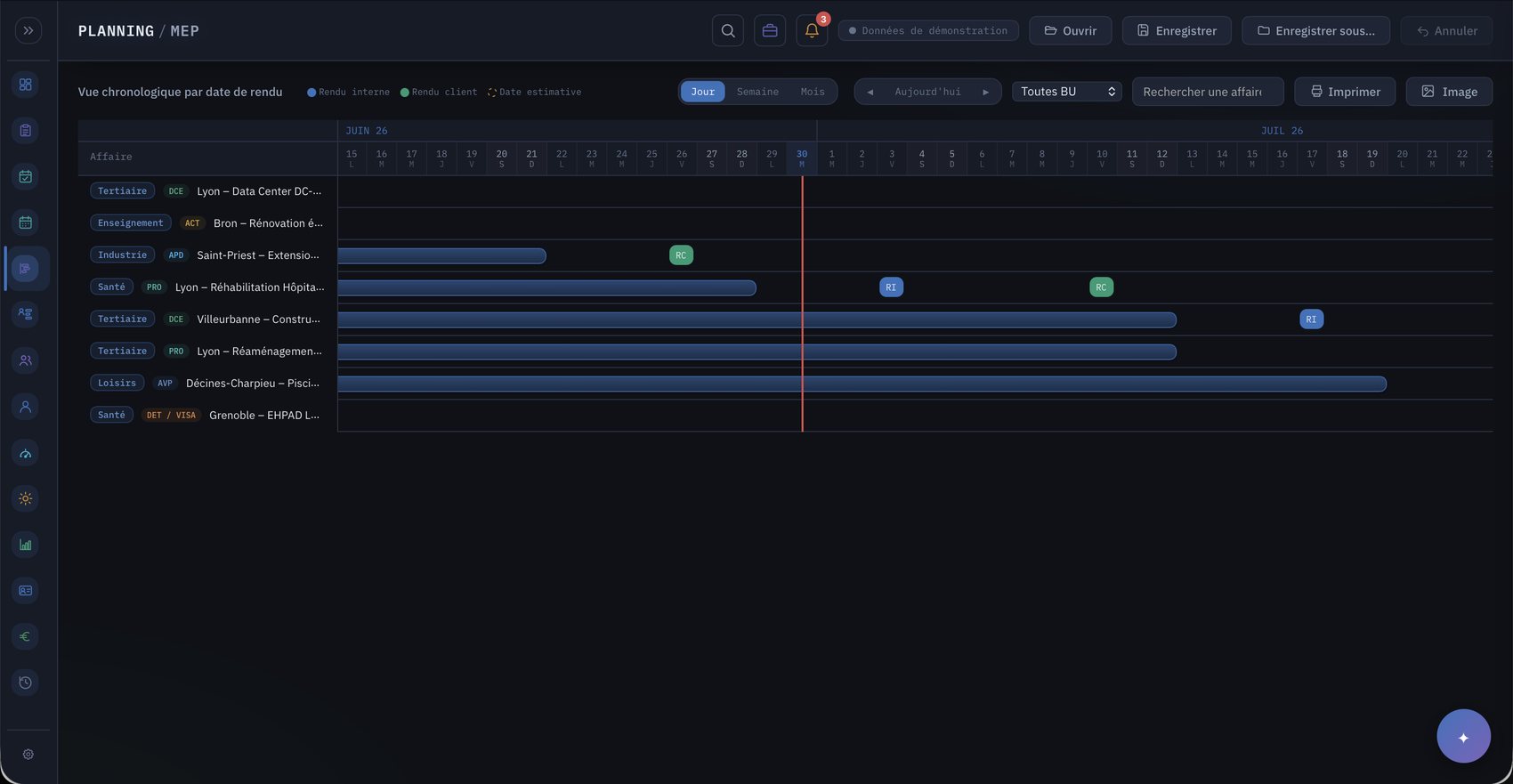This screenshot has height=784, width=1513.
Task: Click Enregistrer sous... button
Action: point(1315,30)
